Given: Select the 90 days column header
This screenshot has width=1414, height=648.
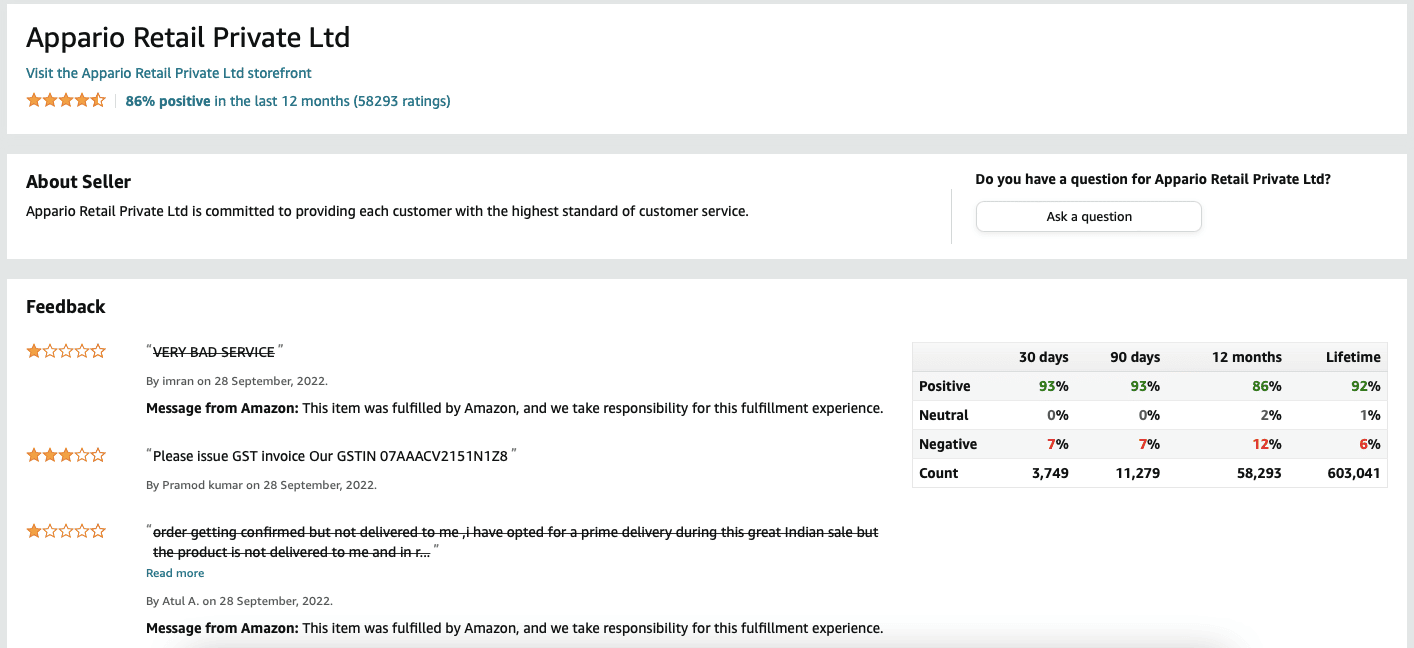Looking at the screenshot, I should coord(1135,357).
